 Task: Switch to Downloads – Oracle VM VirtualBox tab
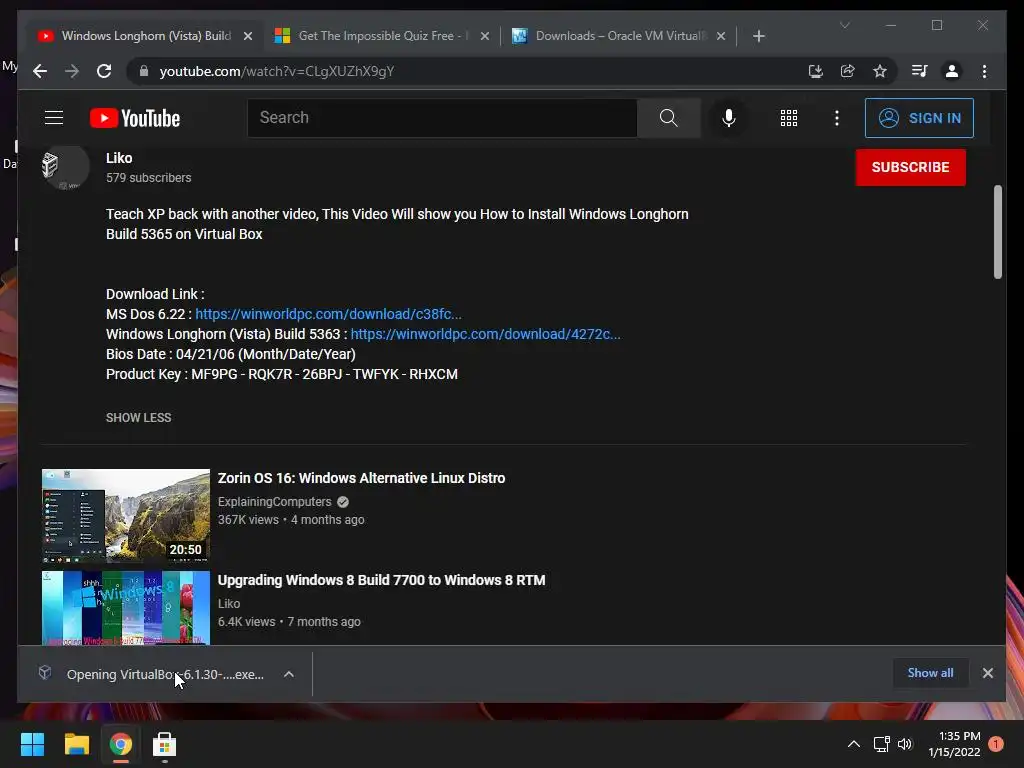click(x=617, y=36)
